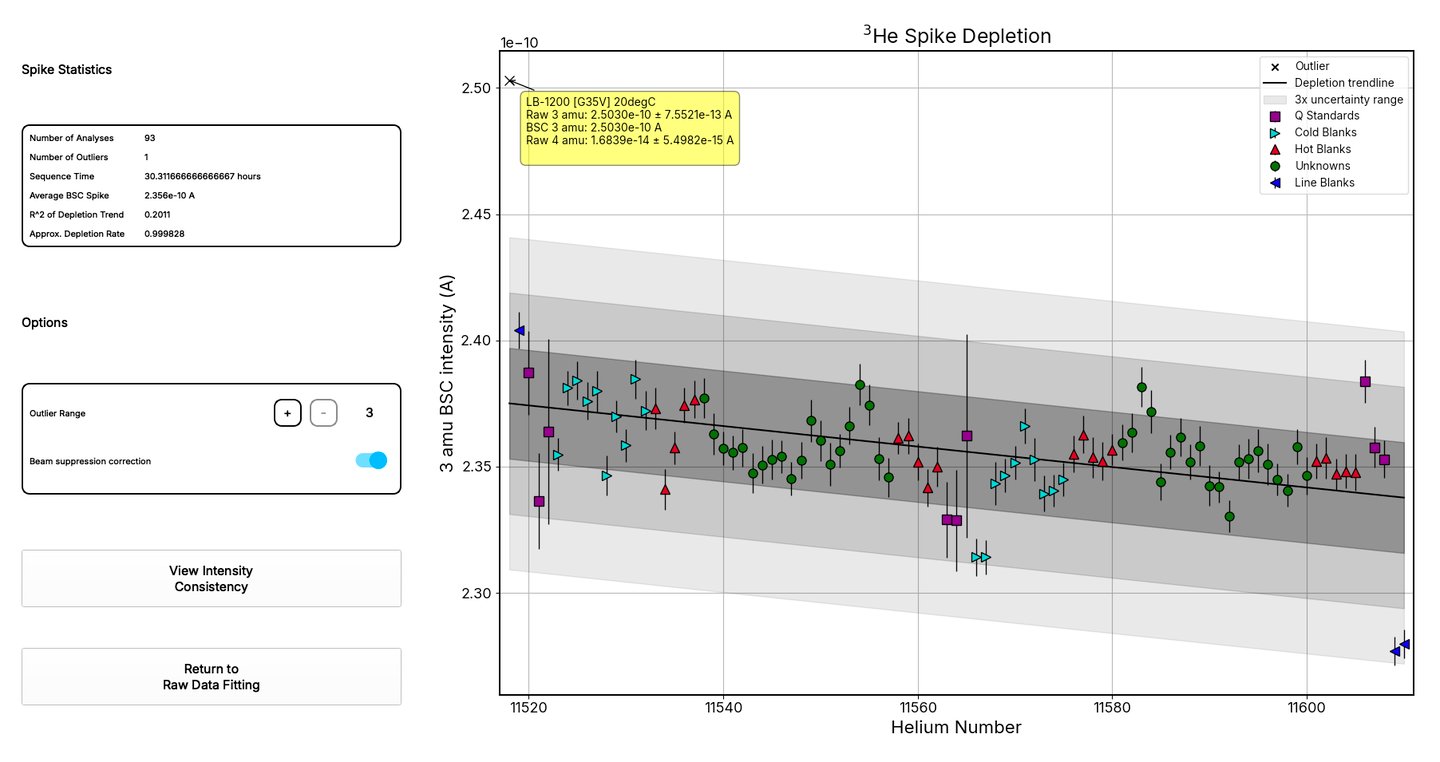The height and width of the screenshot is (762, 1440).
Task: Click the y-axis tick label '2.35'
Action: [477, 467]
